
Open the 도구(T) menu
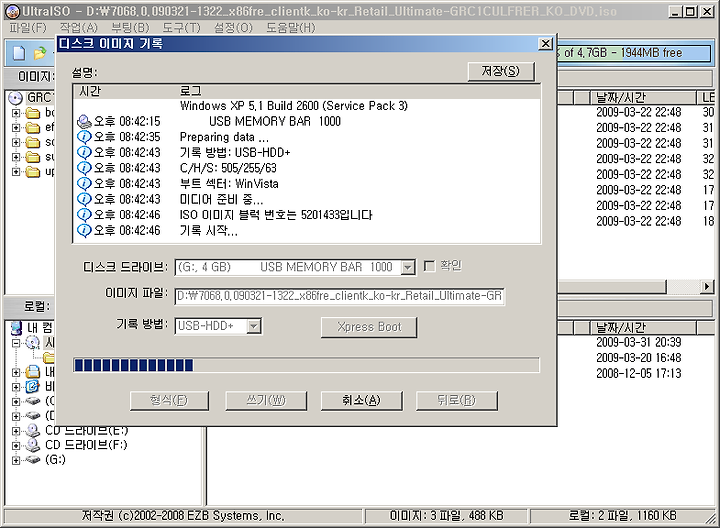coord(182,28)
